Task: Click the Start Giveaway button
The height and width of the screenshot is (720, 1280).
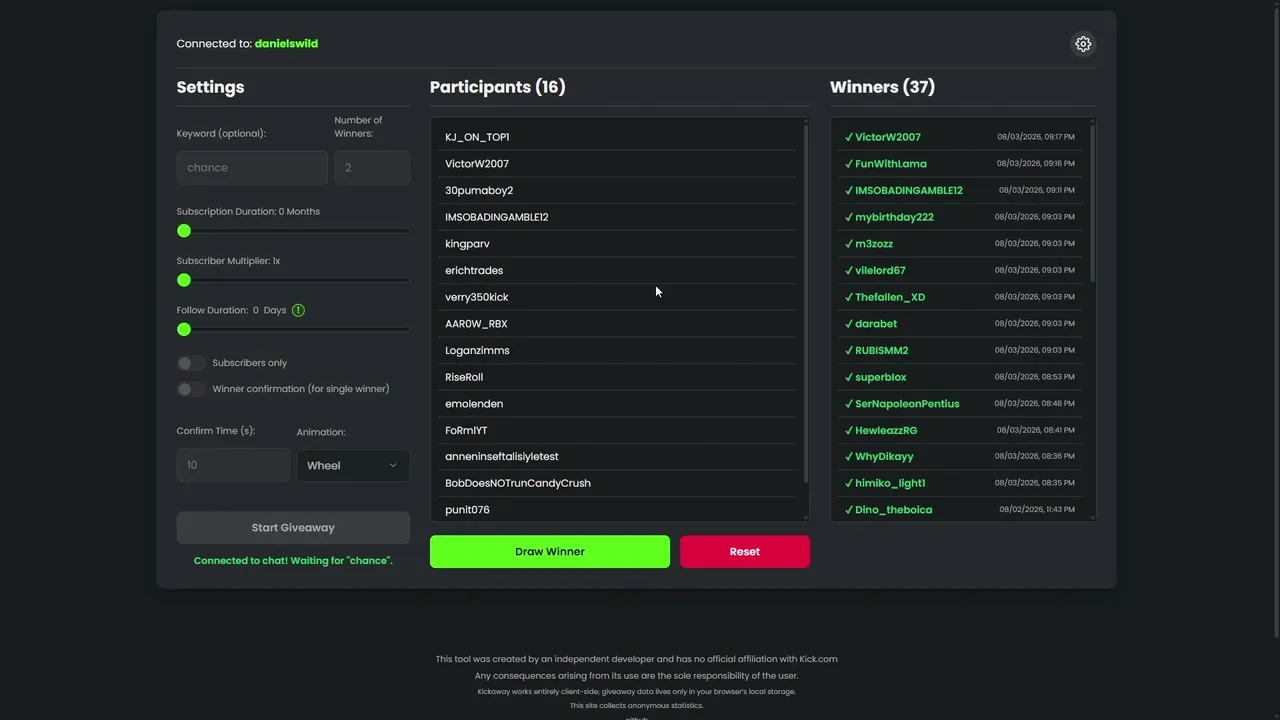Action: pos(293,528)
